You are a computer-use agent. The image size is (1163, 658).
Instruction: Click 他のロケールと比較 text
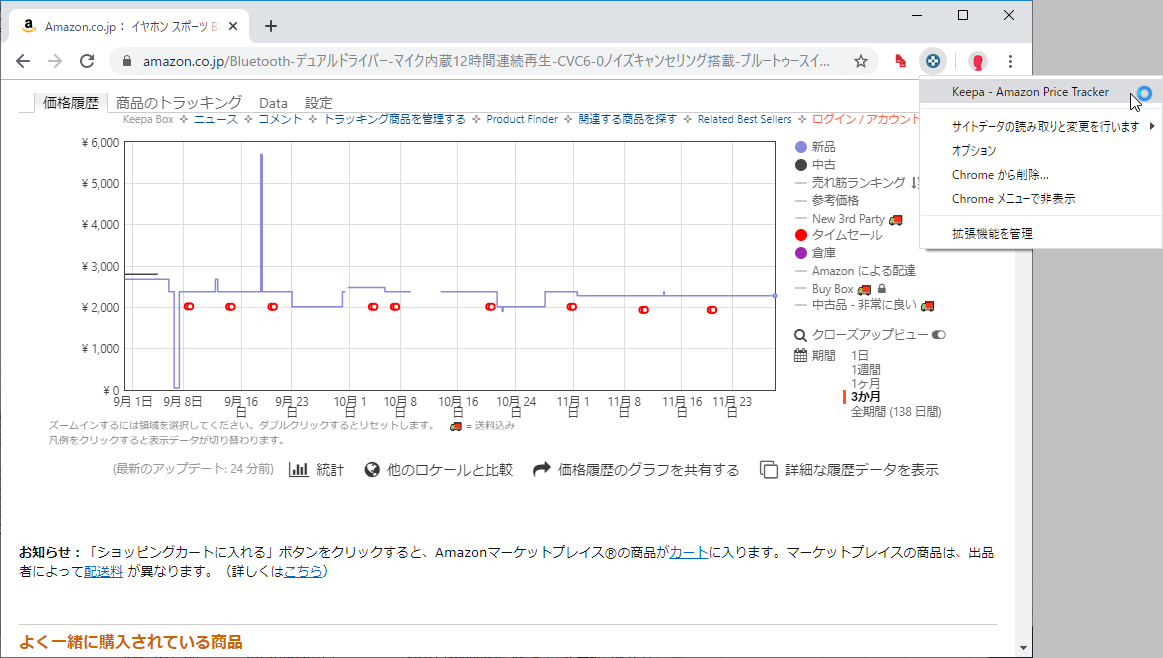click(x=449, y=470)
